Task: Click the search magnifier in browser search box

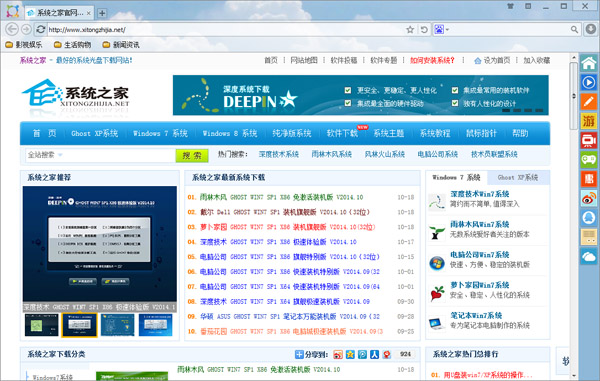Action: pyautogui.click(x=574, y=29)
